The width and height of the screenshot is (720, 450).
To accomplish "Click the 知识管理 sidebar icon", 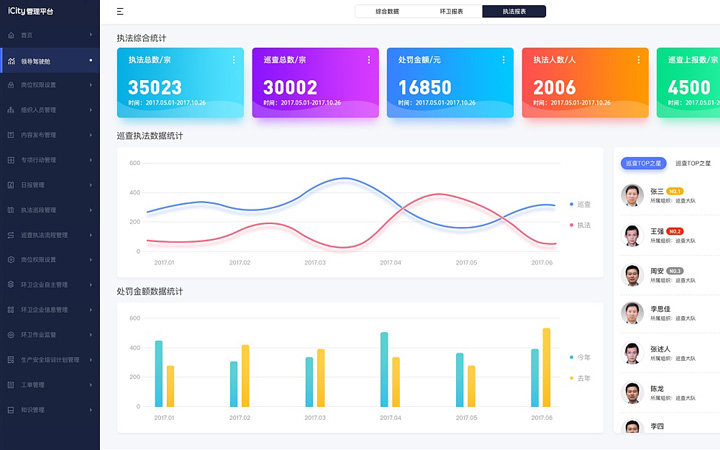I will (x=10, y=409).
